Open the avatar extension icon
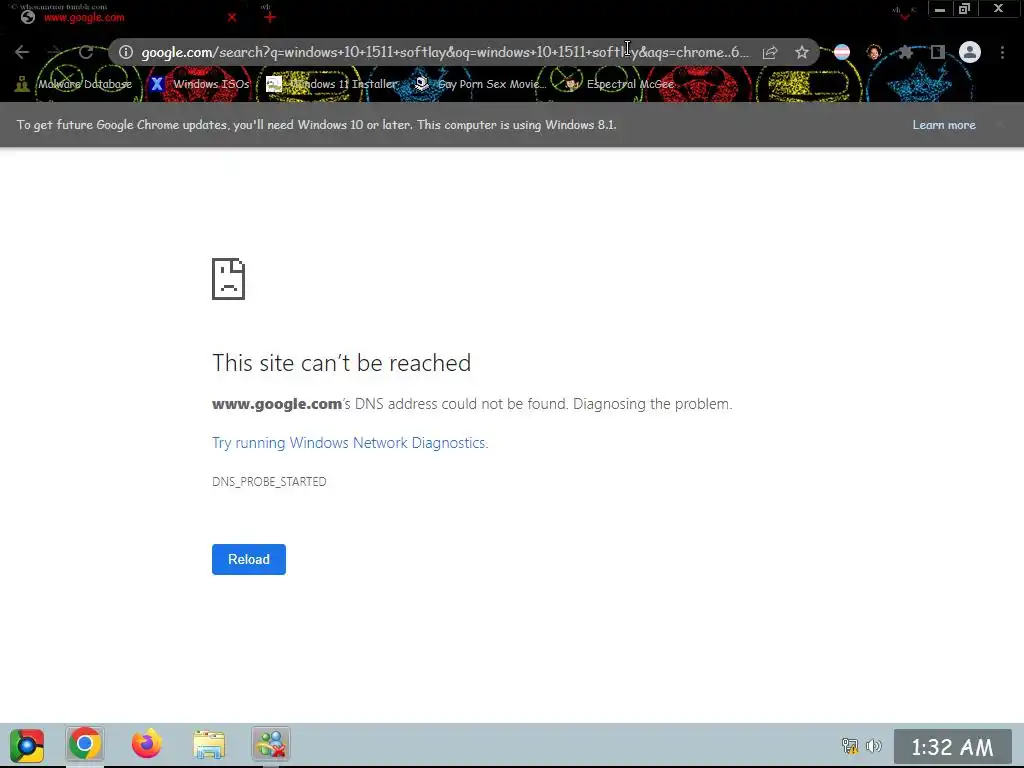This screenshot has height=768, width=1024. [x=874, y=52]
